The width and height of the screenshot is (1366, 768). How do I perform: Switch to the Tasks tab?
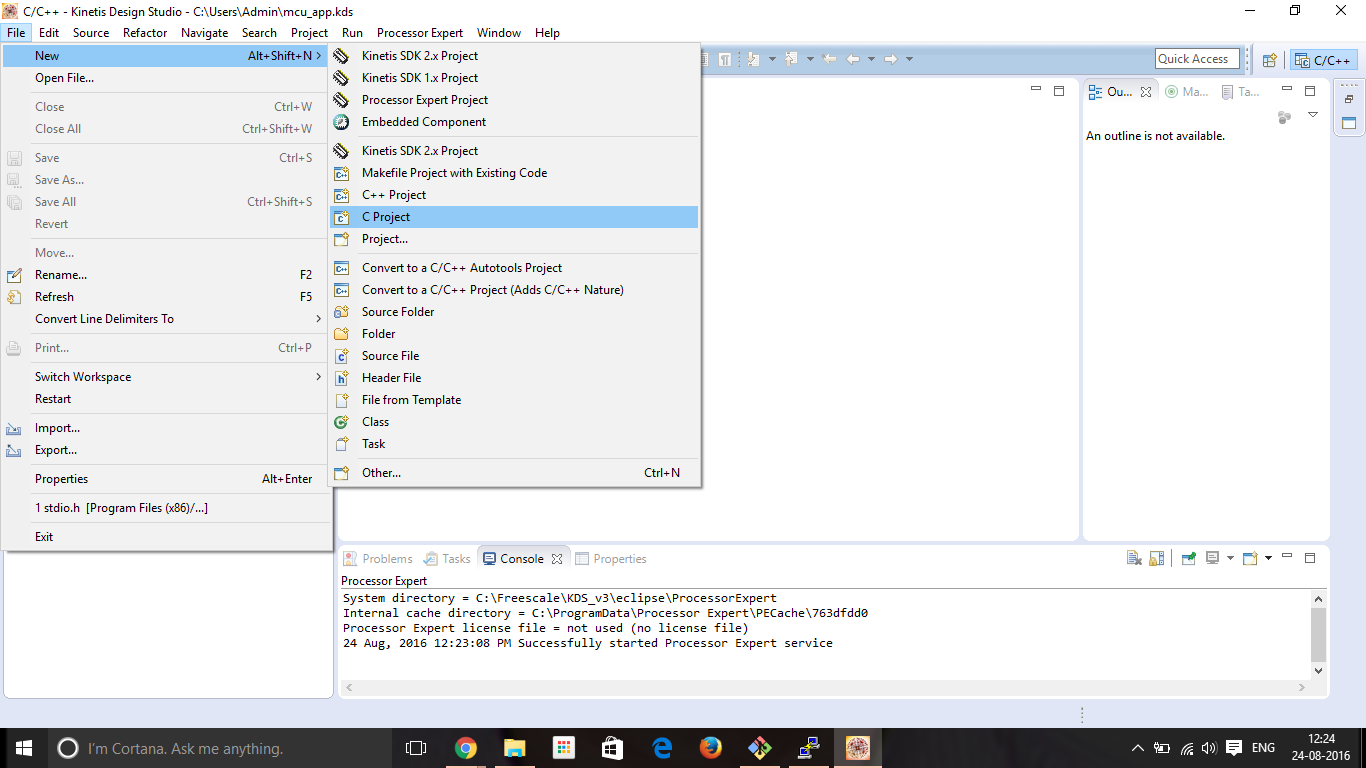tap(447, 559)
